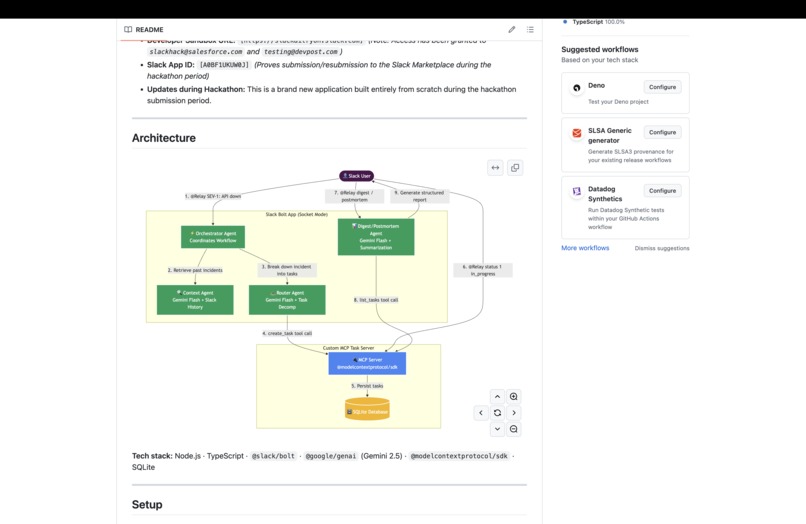806x524 pixels.
Task: Expand diagram with the horizontal arrows icon
Action: pyautogui.click(x=495, y=168)
